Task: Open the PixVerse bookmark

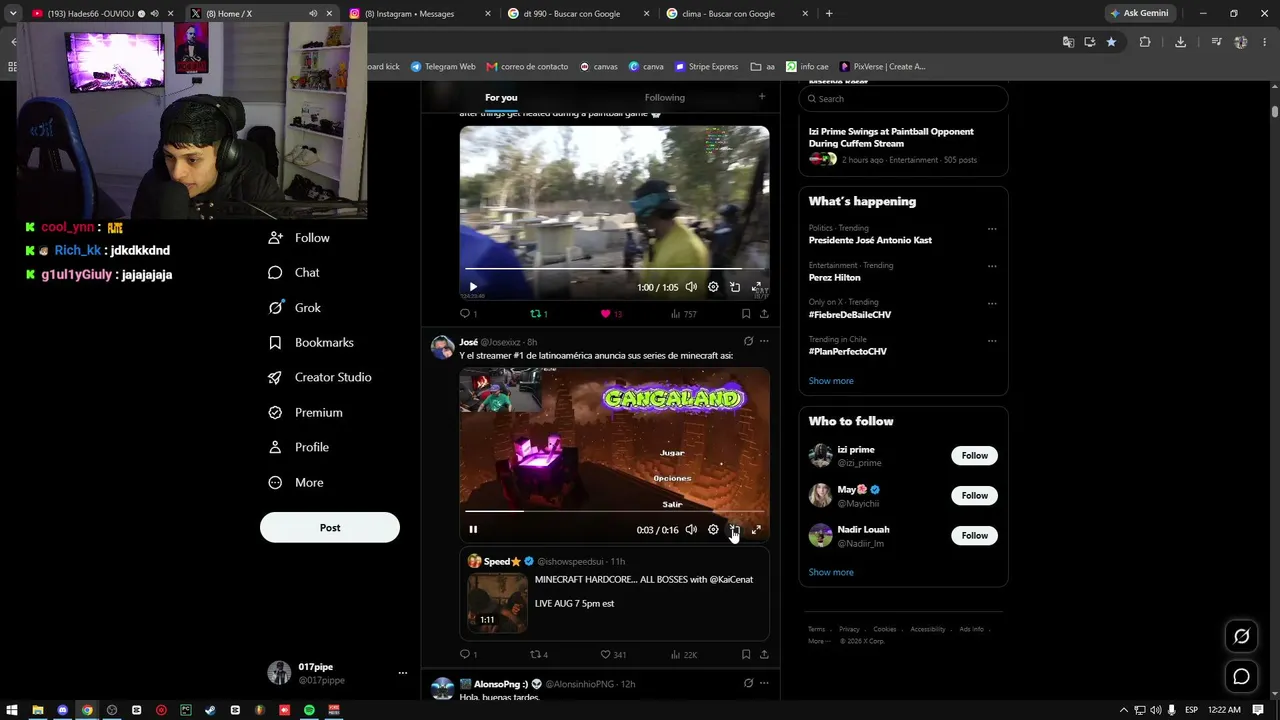Action: click(883, 67)
